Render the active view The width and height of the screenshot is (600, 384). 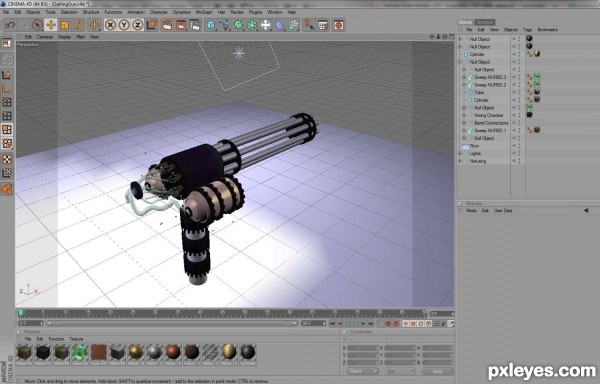(x=167, y=25)
